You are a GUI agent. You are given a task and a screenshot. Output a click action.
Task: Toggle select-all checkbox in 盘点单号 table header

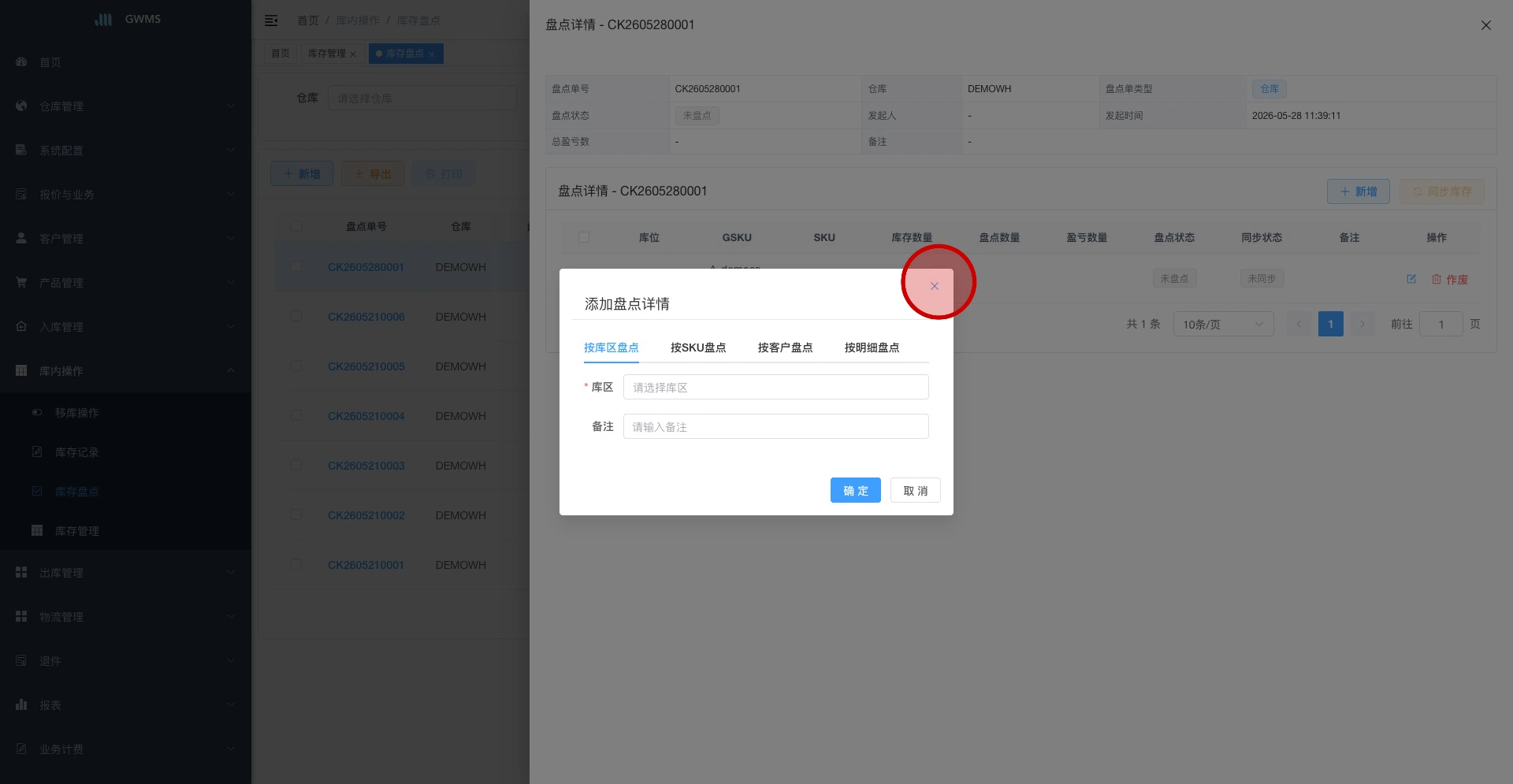click(296, 226)
